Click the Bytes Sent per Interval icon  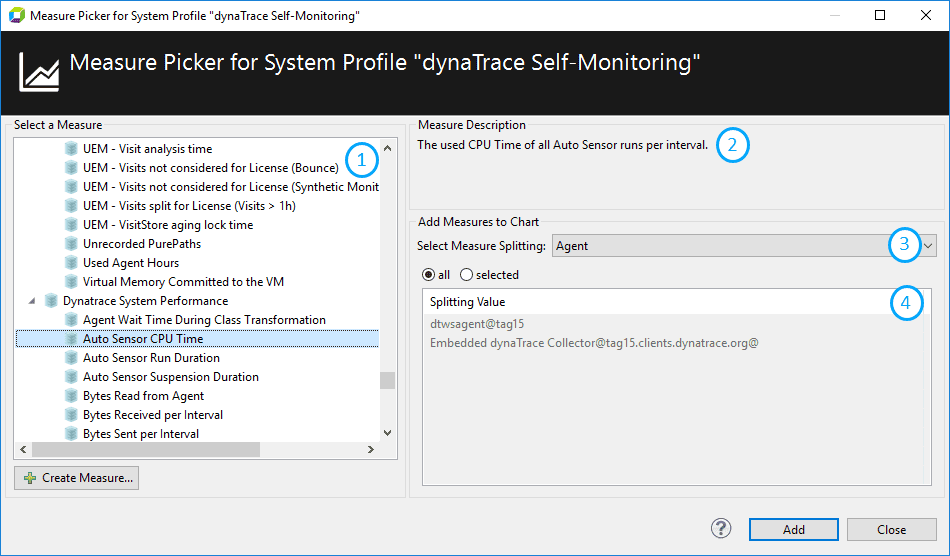[71, 434]
